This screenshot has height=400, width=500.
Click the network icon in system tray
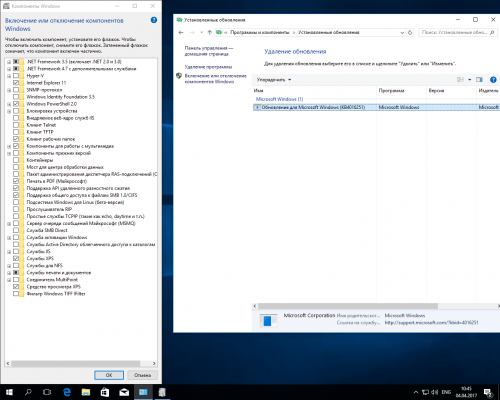point(425,392)
